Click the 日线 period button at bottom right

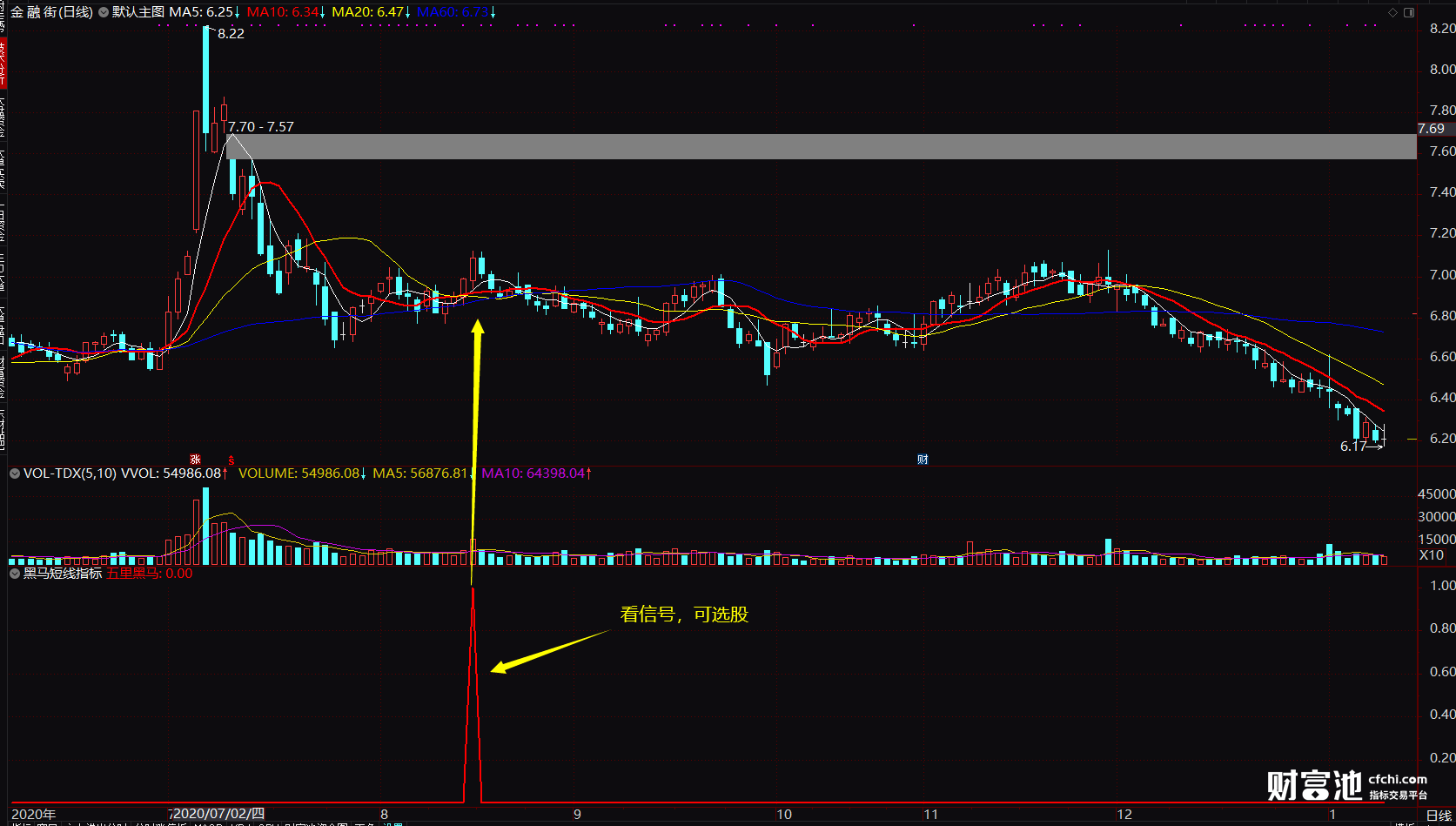[1439, 816]
